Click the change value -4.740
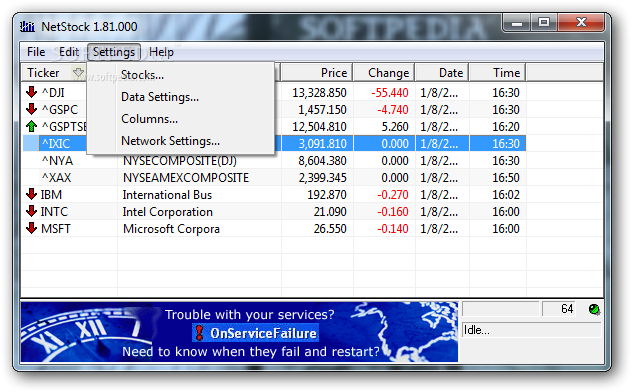 coord(393,110)
